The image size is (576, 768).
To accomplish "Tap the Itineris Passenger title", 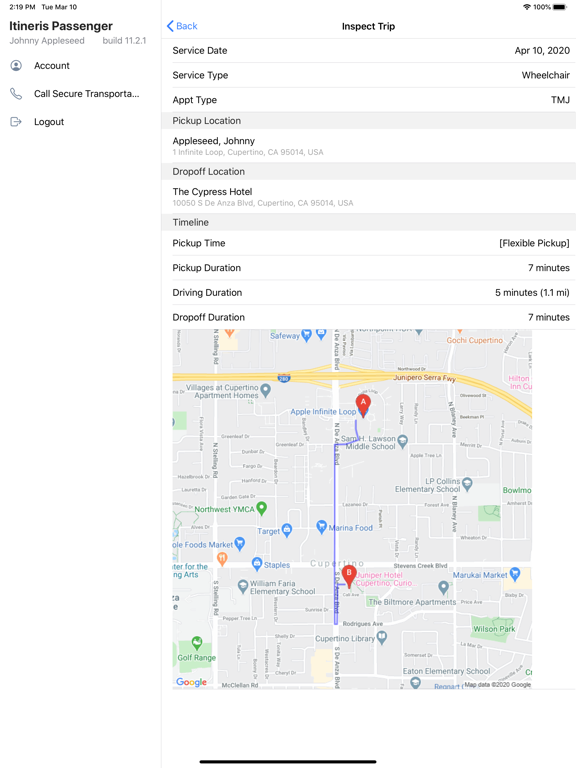I will click(61, 26).
